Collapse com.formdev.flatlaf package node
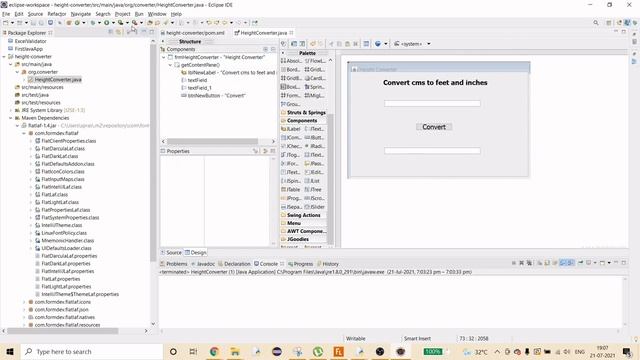Viewport: 640px width, 360px height. 24,133
